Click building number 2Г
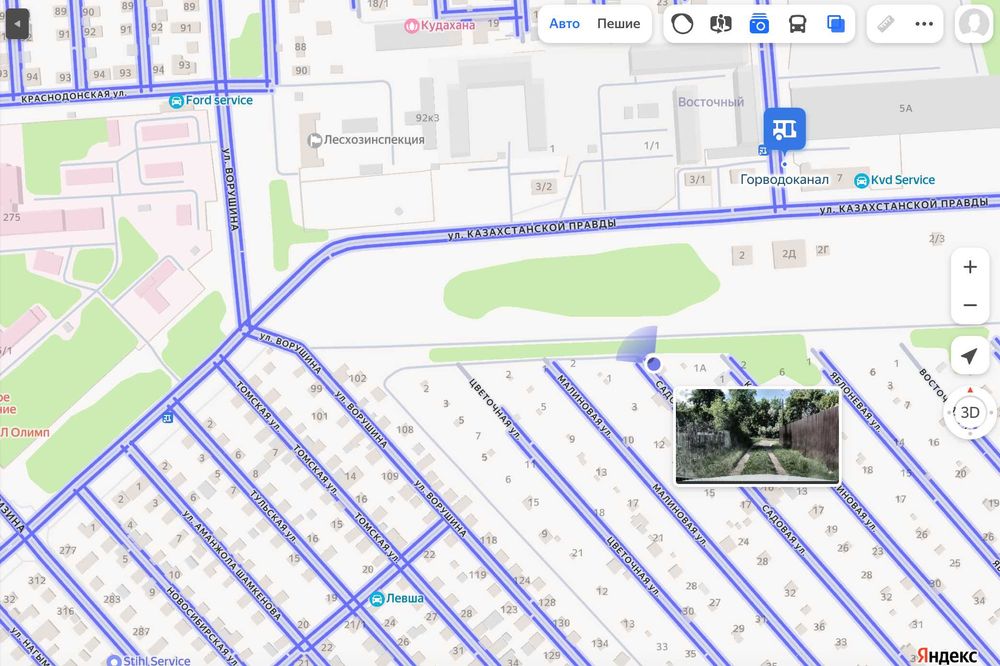The height and width of the screenshot is (666, 1000). click(x=823, y=249)
